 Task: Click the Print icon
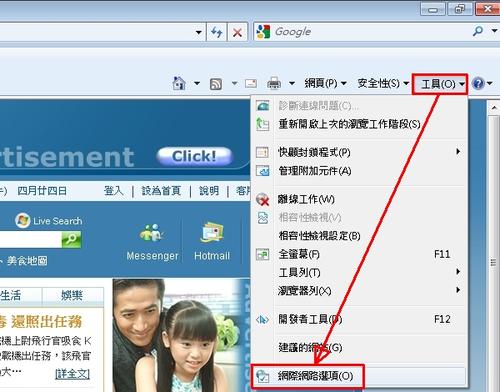[x=274, y=83]
